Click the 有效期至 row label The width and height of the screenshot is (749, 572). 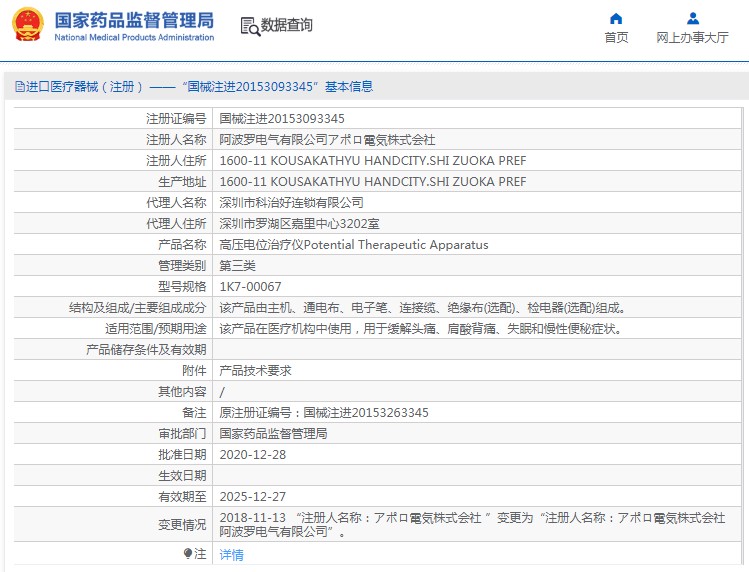pos(182,497)
